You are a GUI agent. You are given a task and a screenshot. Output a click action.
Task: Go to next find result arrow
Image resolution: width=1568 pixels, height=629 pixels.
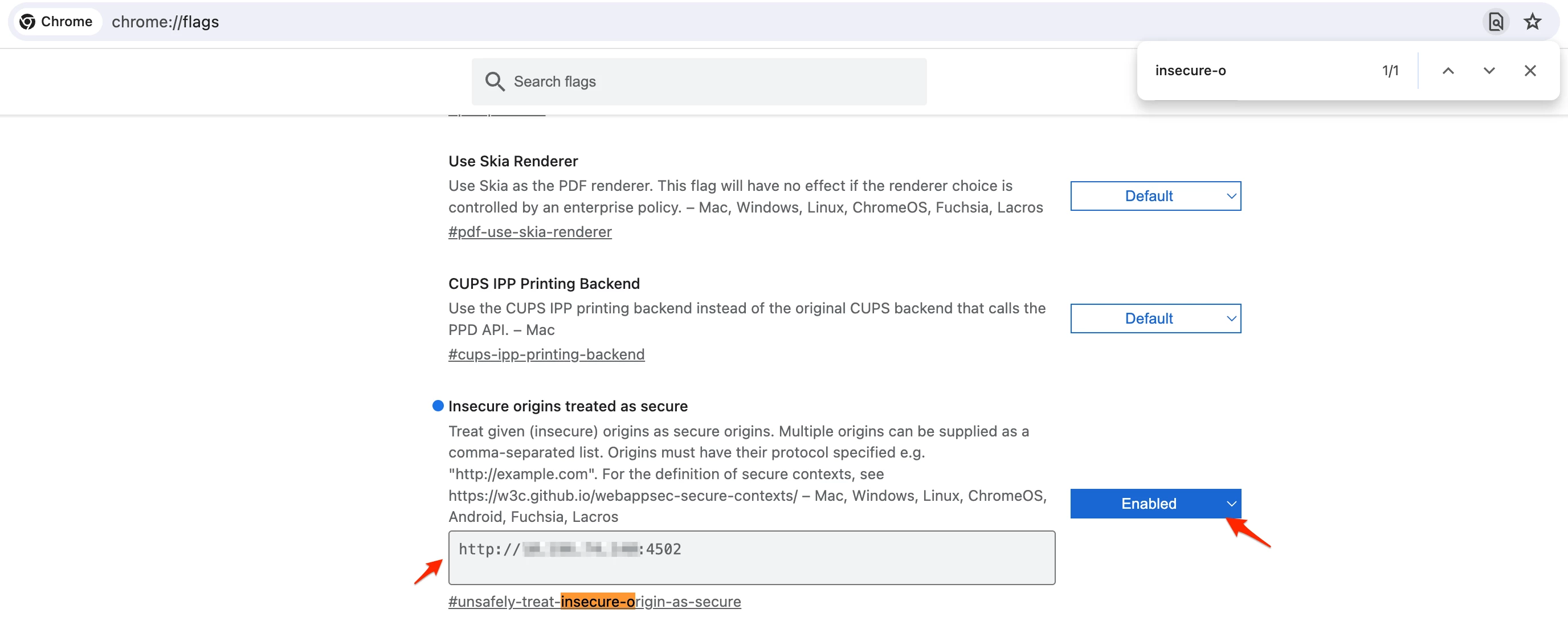[1489, 71]
